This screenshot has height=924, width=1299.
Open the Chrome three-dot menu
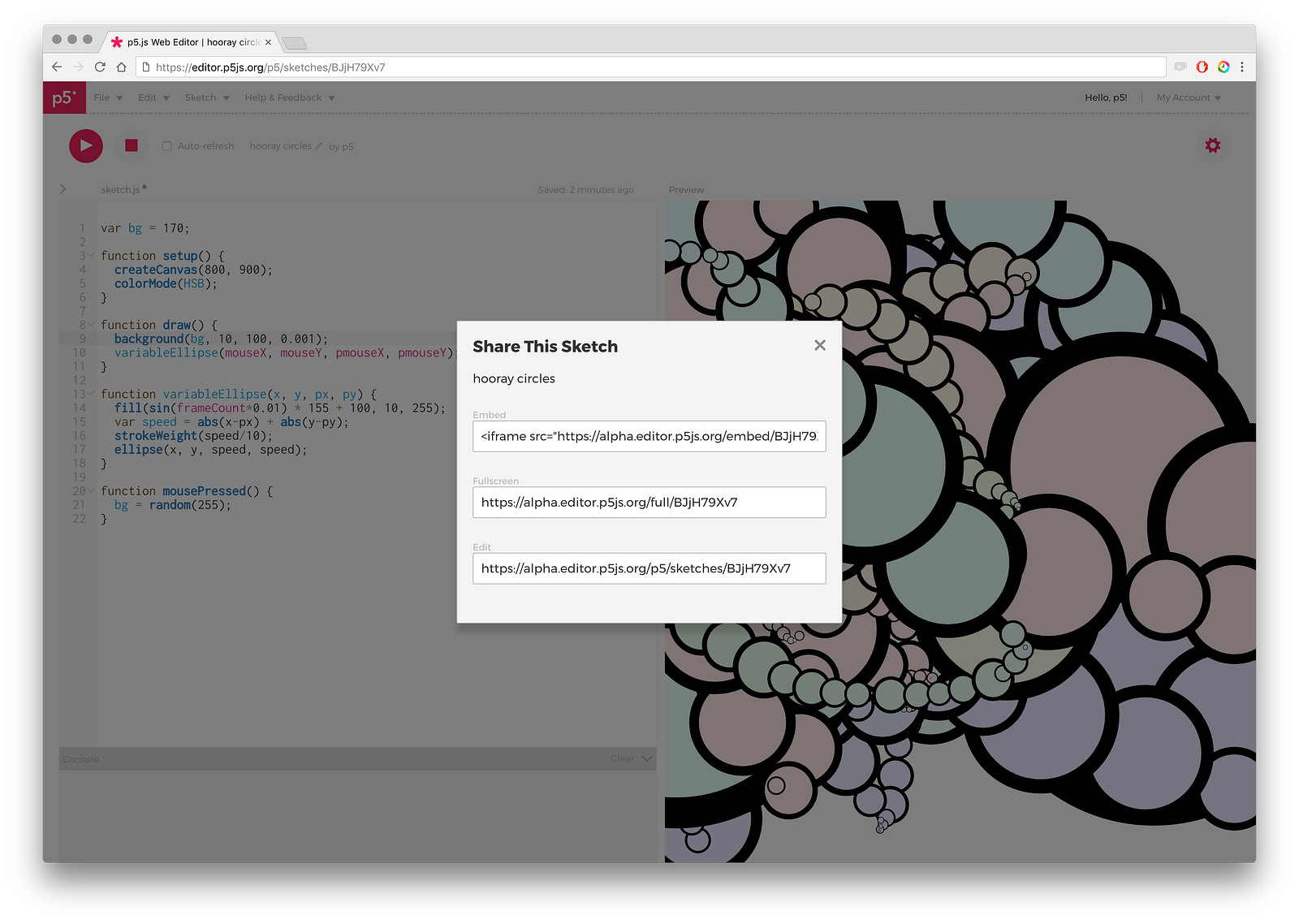click(1241, 67)
